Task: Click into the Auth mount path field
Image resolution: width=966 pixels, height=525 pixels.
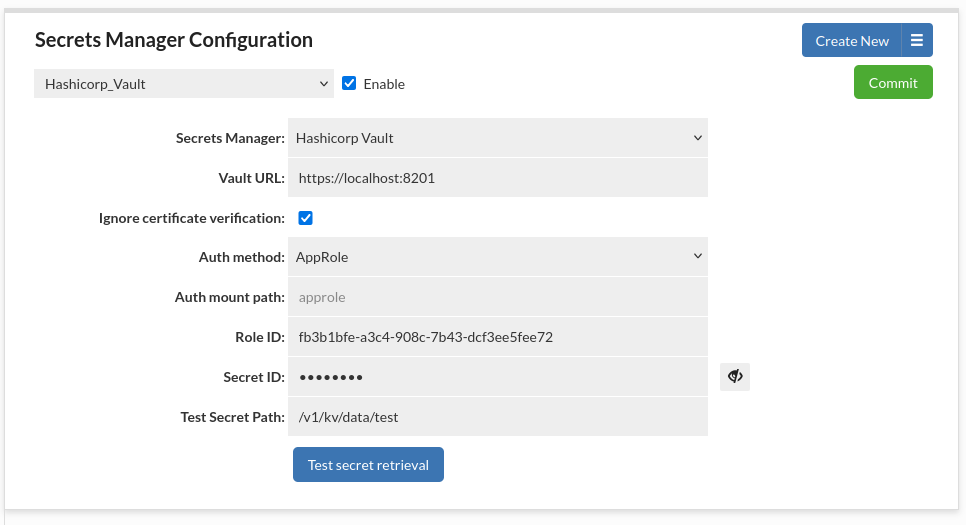Action: point(497,297)
